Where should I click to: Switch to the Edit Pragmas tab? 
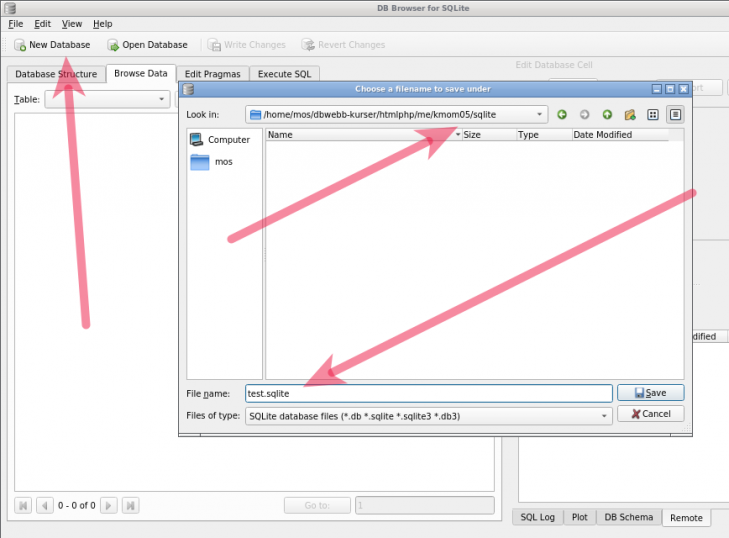pyautogui.click(x=212, y=74)
